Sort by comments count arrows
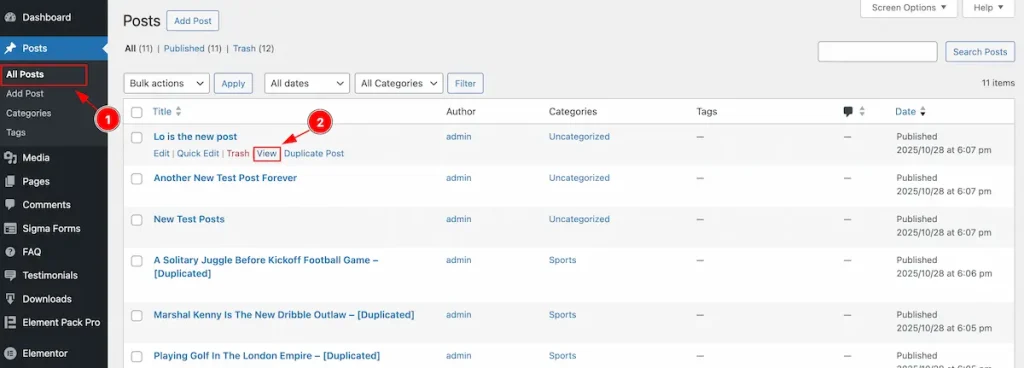1024x368 pixels. click(862, 112)
